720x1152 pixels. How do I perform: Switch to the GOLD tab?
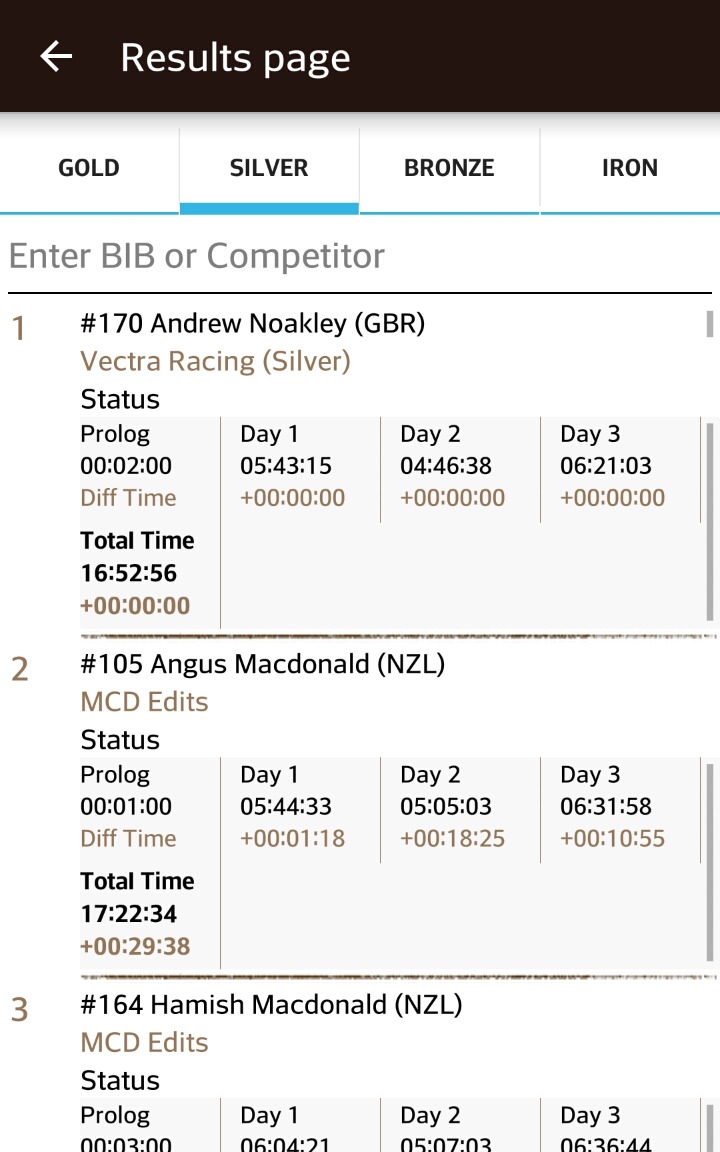[89, 168]
